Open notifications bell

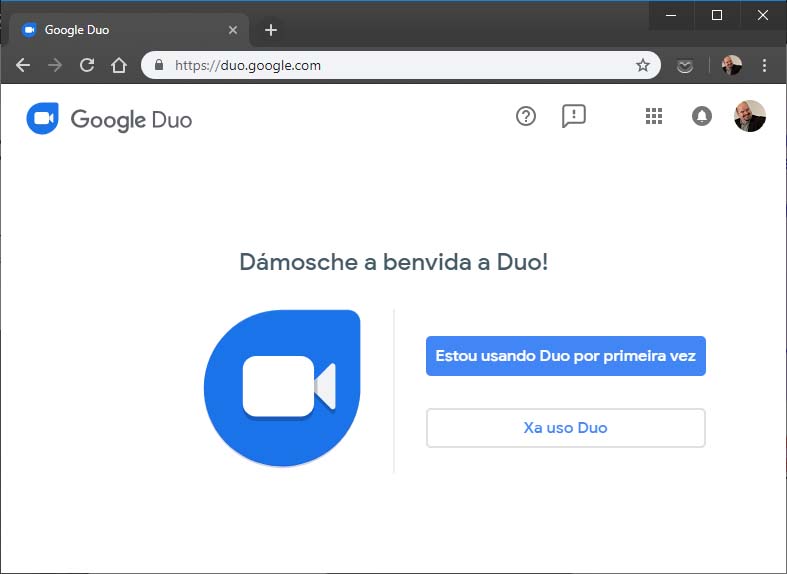[x=702, y=116]
